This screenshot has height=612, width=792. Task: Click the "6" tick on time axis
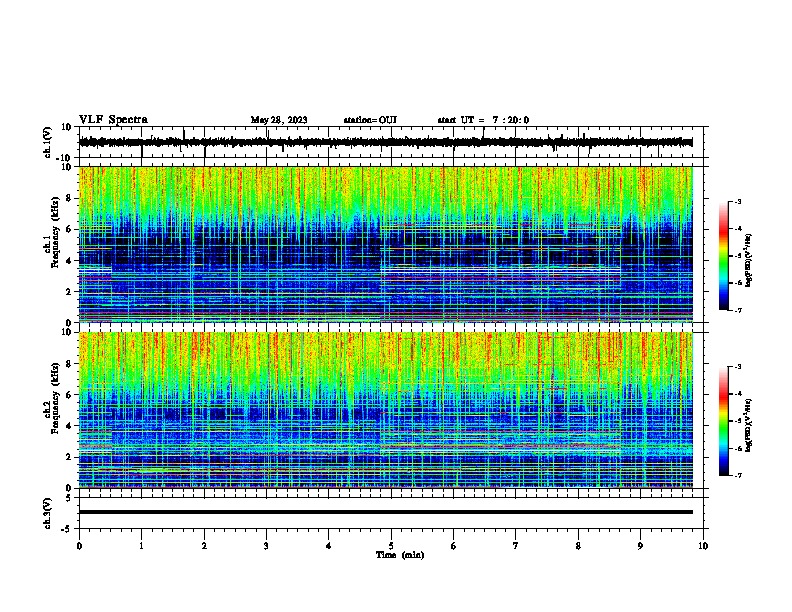(x=454, y=546)
